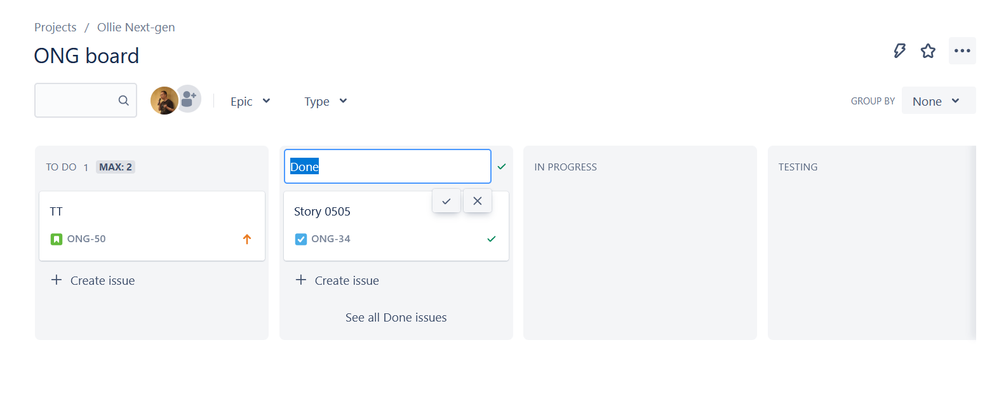Expand the Group By None dropdown
This screenshot has width=999, height=419.
pyautogui.click(x=937, y=101)
